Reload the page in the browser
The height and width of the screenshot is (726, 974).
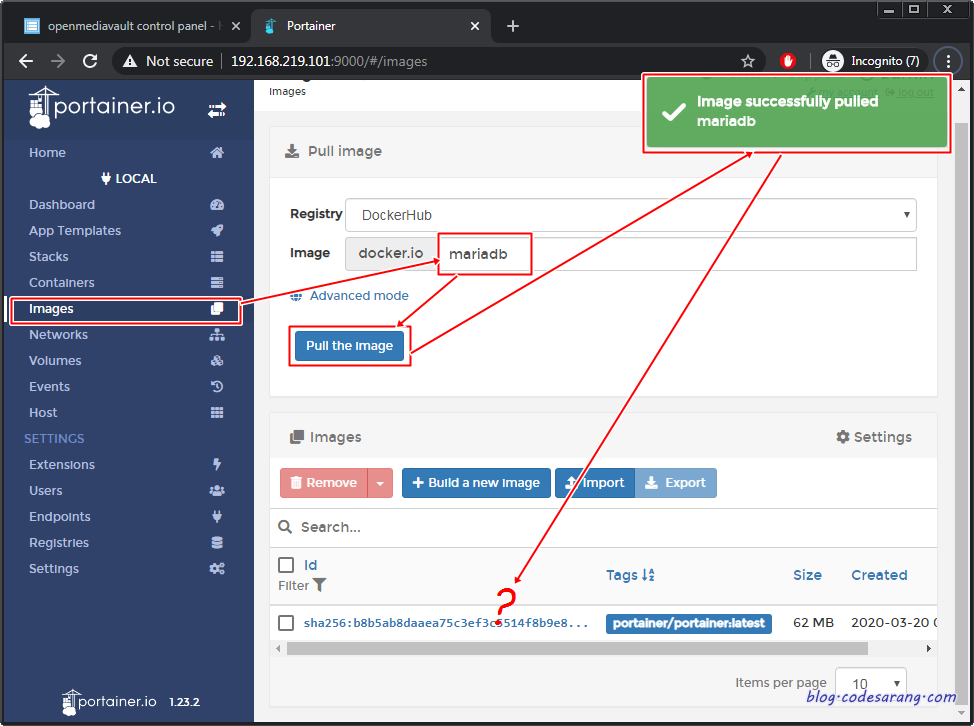[90, 61]
